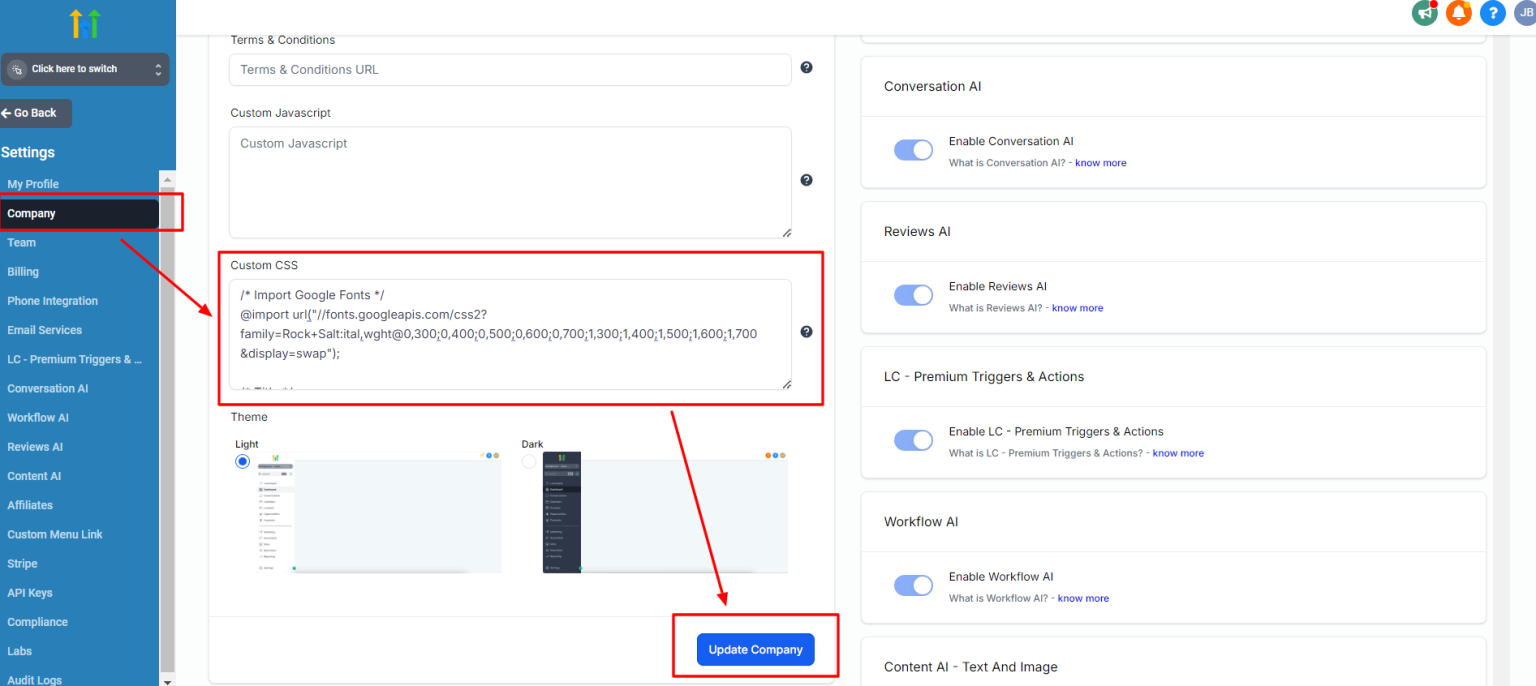Open the orange notification bell
Viewport: 1536px width, 686px height.
(1458, 13)
